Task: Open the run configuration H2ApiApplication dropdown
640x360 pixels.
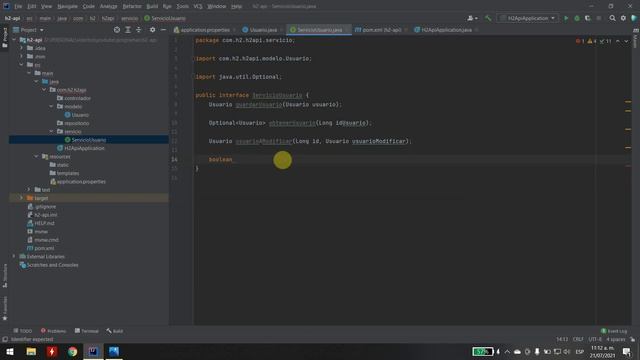Action: (x=528, y=18)
